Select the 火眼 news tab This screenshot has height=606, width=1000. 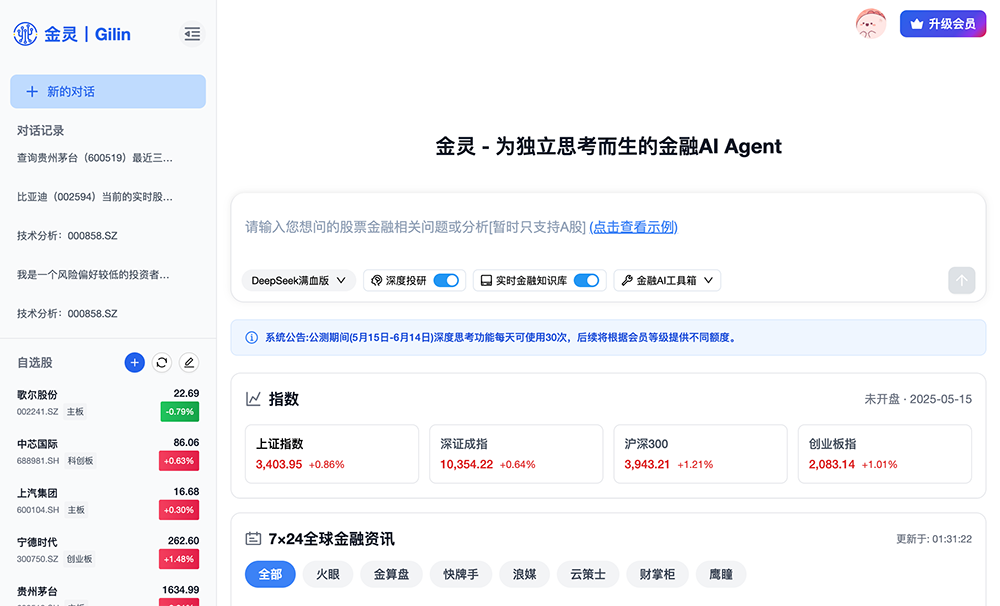(x=328, y=574)
